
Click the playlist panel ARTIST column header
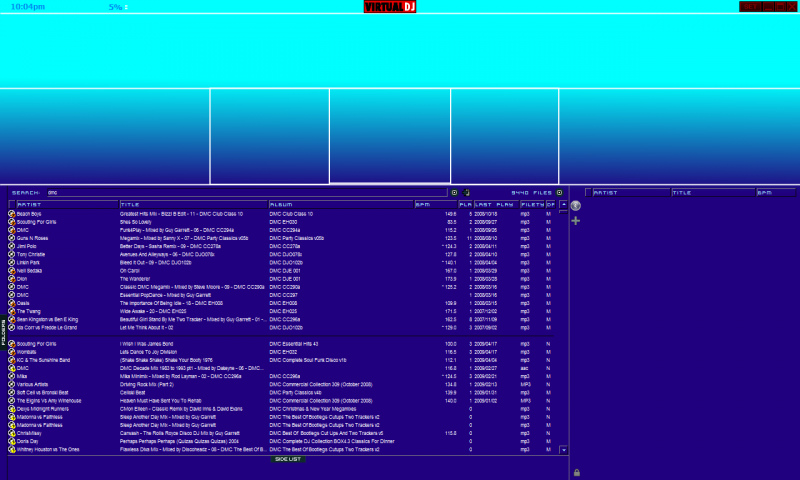coord(631,193)
